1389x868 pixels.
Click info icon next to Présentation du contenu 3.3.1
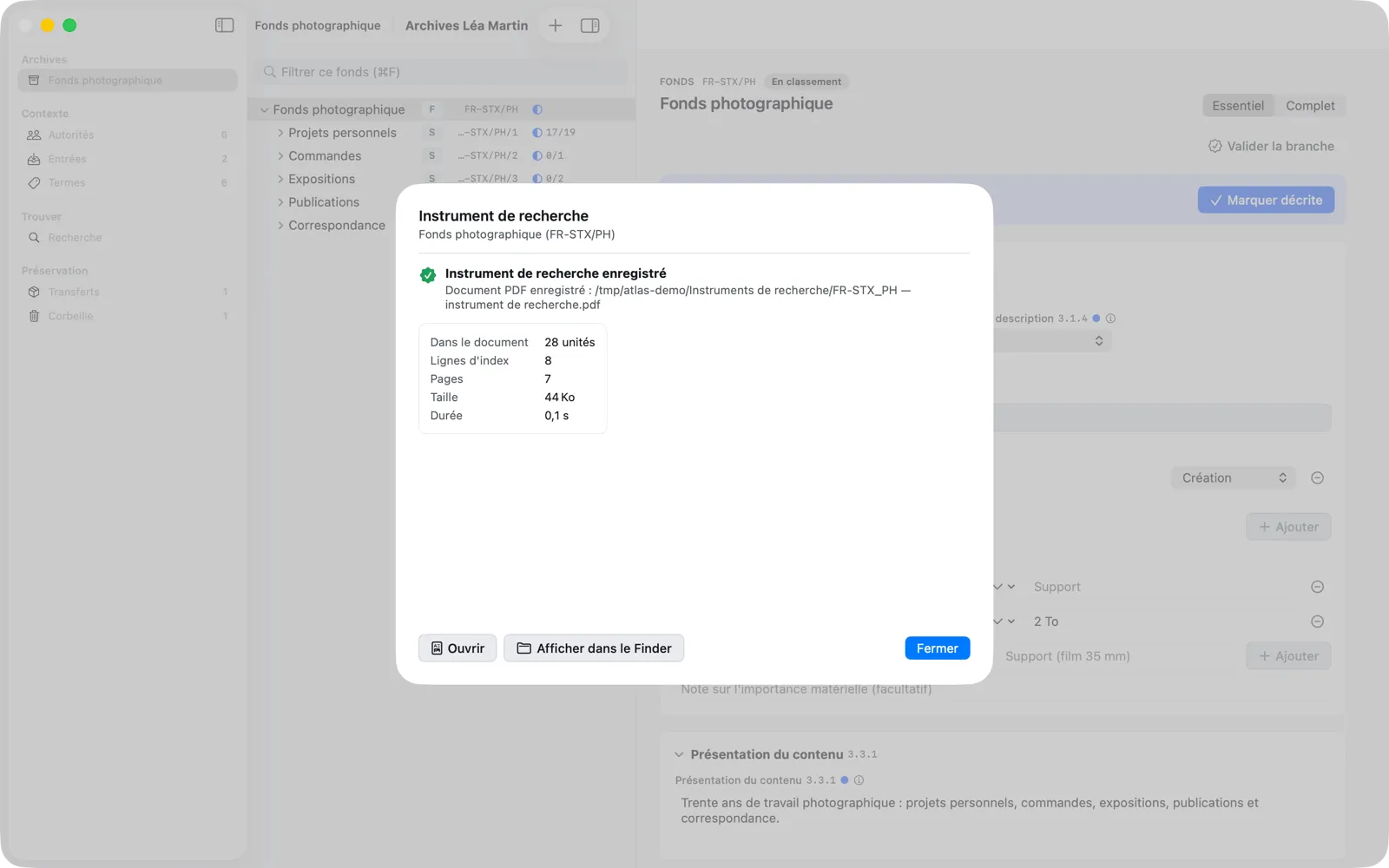(x=859, y=780)
